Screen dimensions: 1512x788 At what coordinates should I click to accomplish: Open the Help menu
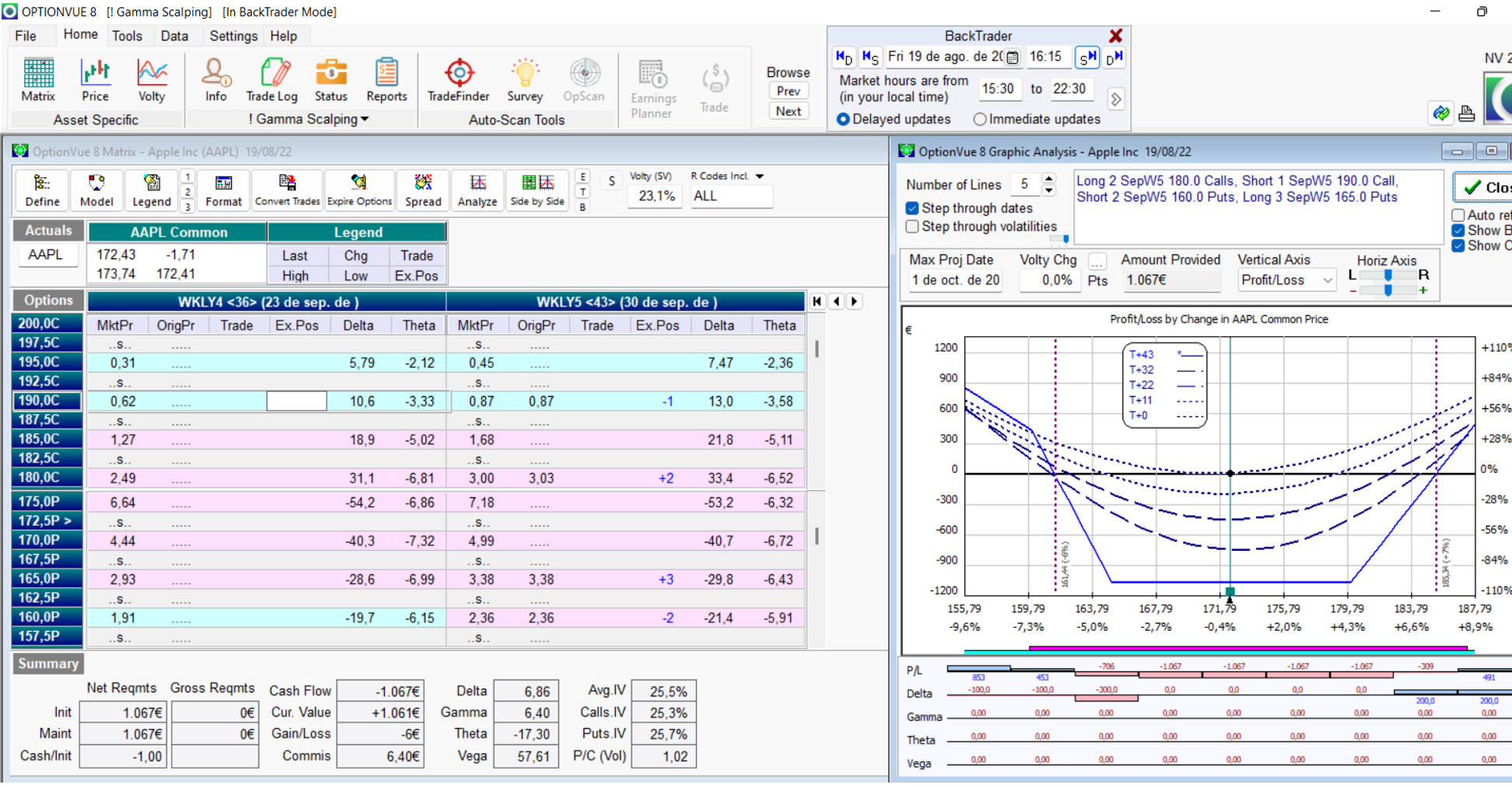point(283,36)
